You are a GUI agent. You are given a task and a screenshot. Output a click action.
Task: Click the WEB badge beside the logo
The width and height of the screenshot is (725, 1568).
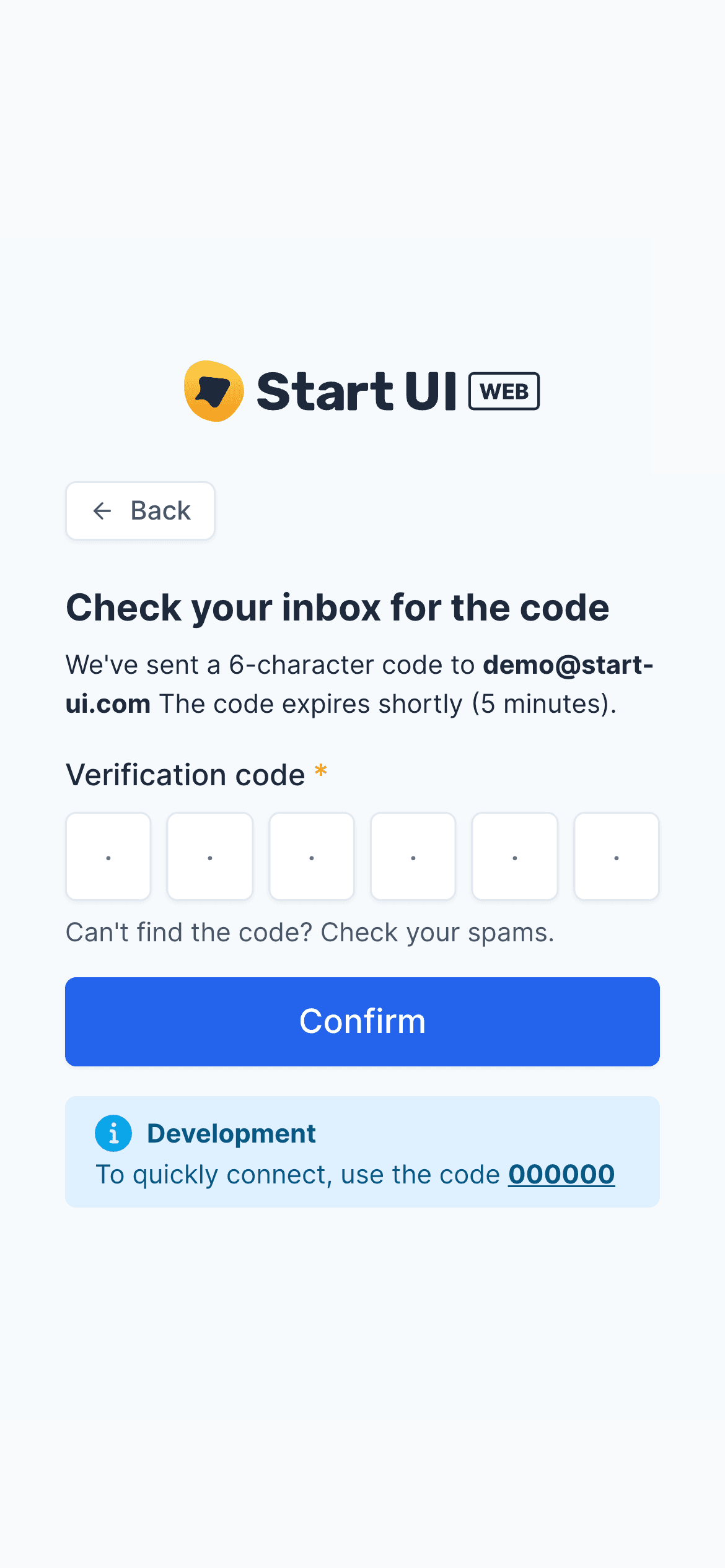coord(504,391)
